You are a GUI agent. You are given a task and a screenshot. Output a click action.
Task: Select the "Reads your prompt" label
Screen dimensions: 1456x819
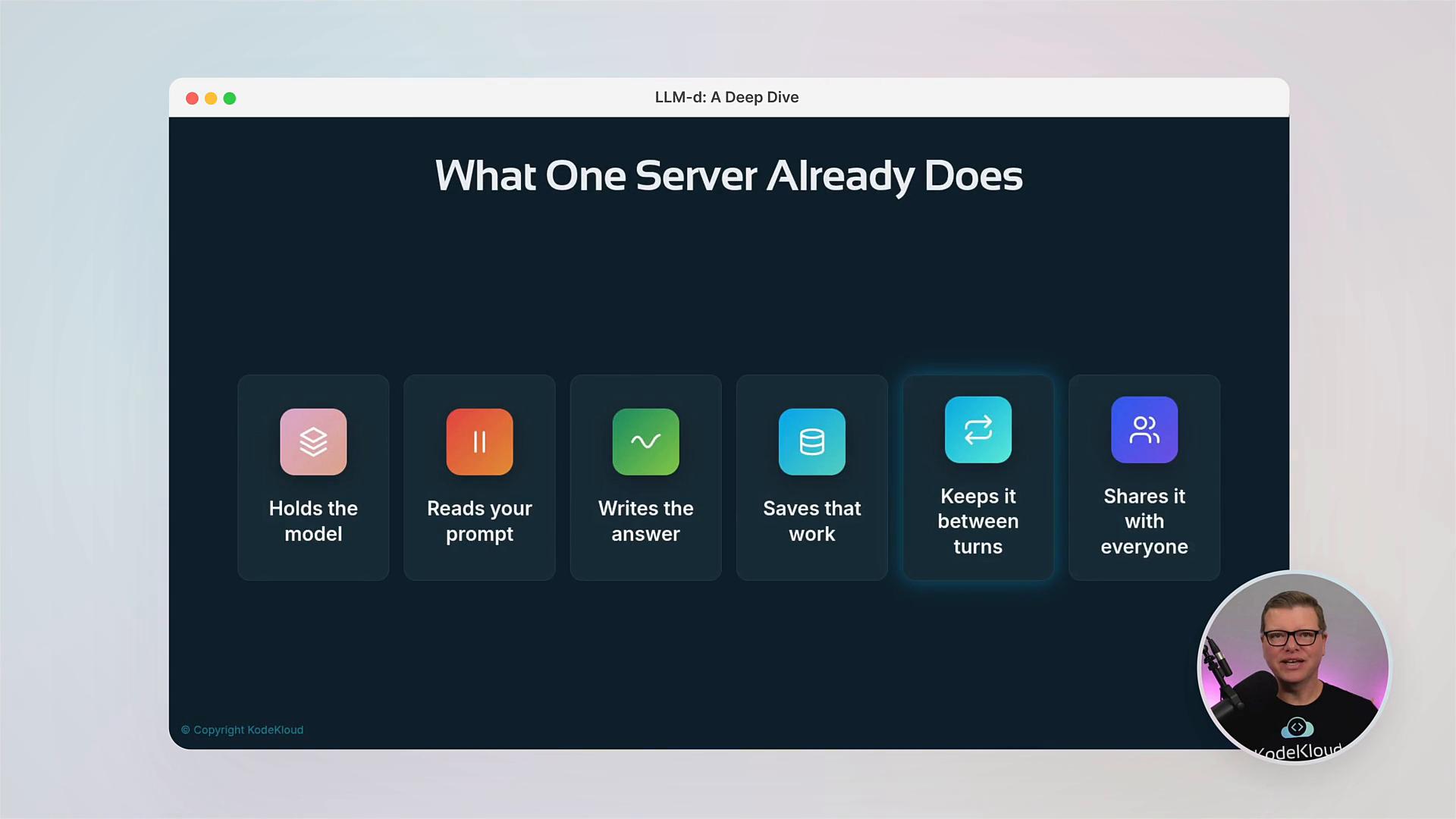pos(479,521)
